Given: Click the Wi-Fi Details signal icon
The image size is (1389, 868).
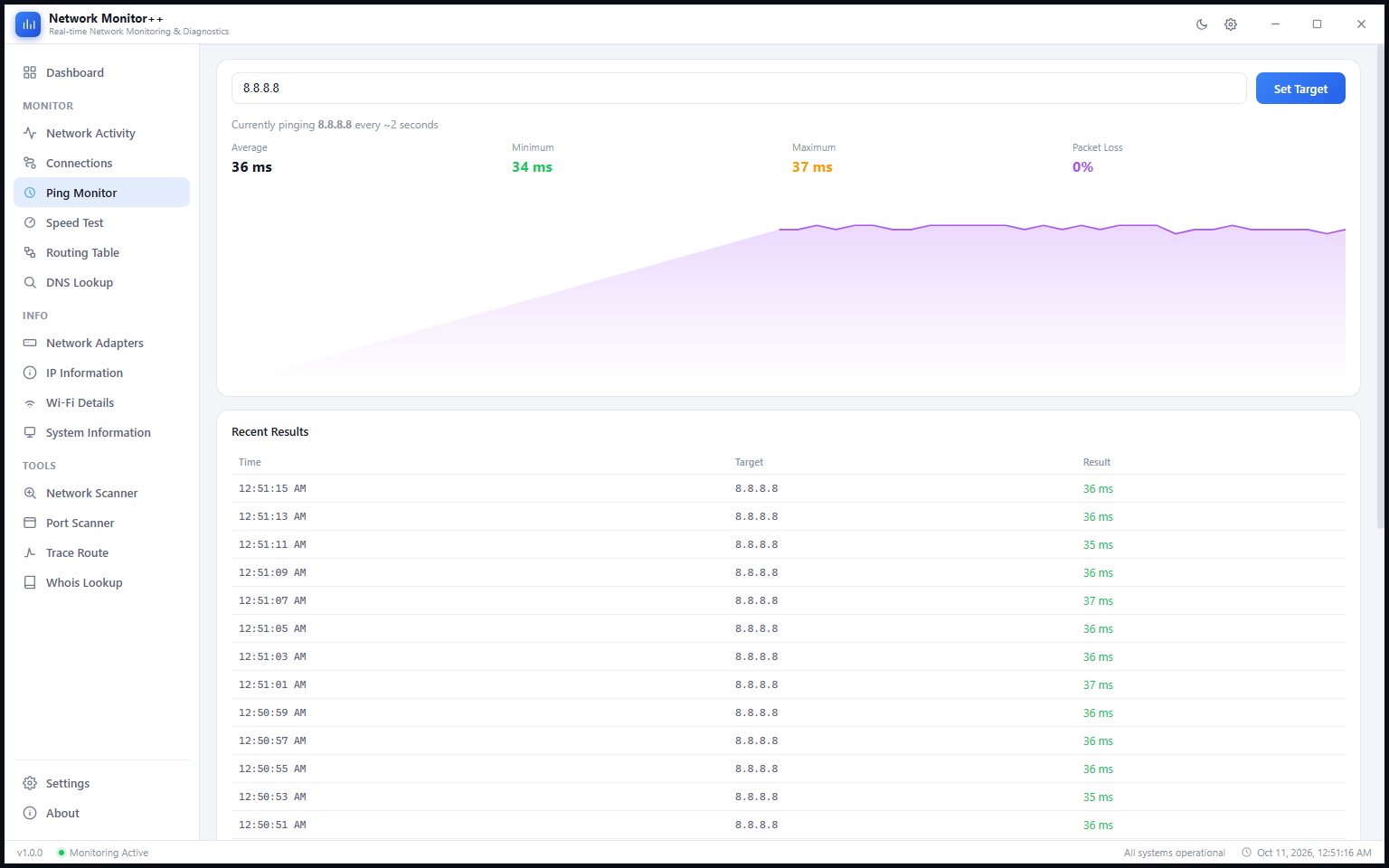Looking at the screenshot, I should pyautogui.click(x=30, y=402).
